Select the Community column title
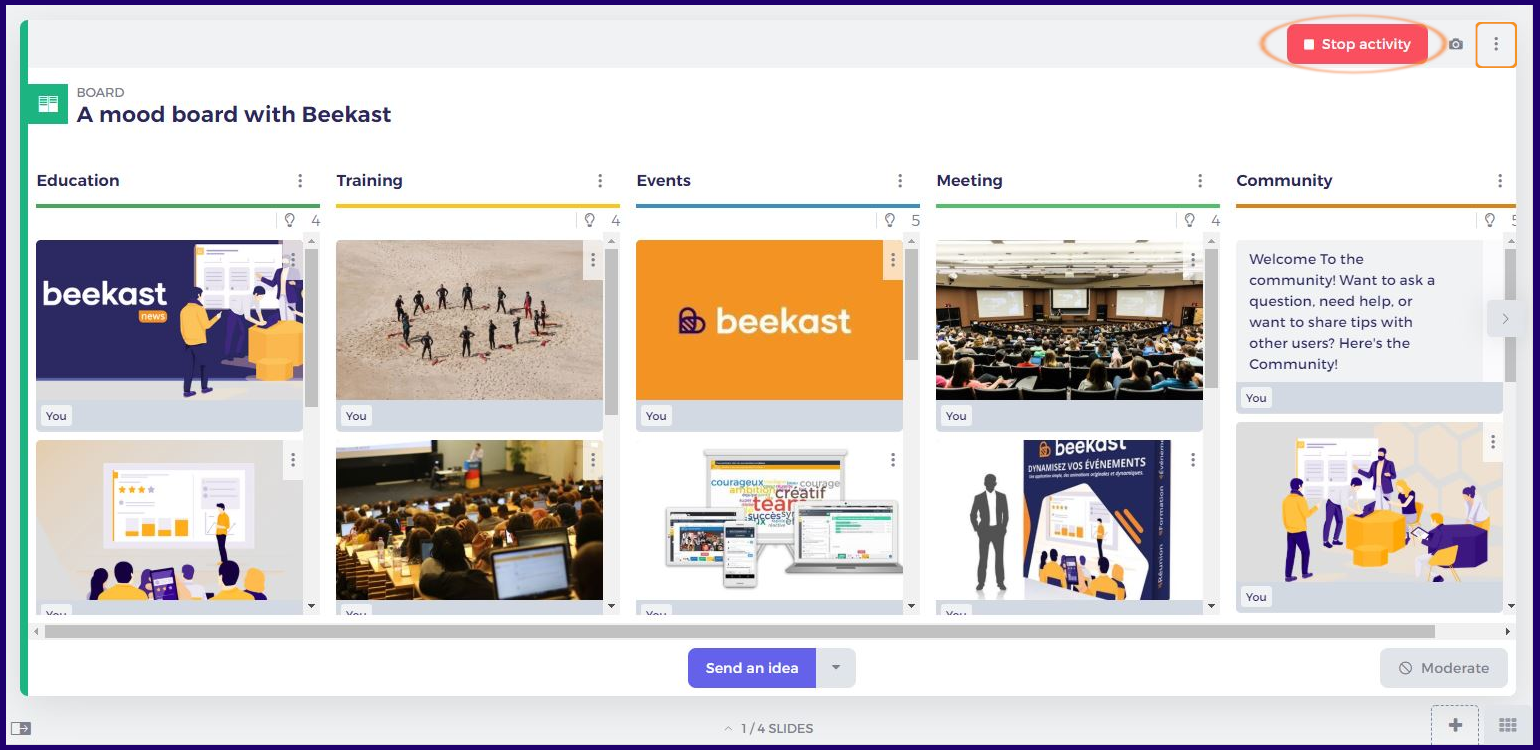1540x750 pixels. 1284,181
